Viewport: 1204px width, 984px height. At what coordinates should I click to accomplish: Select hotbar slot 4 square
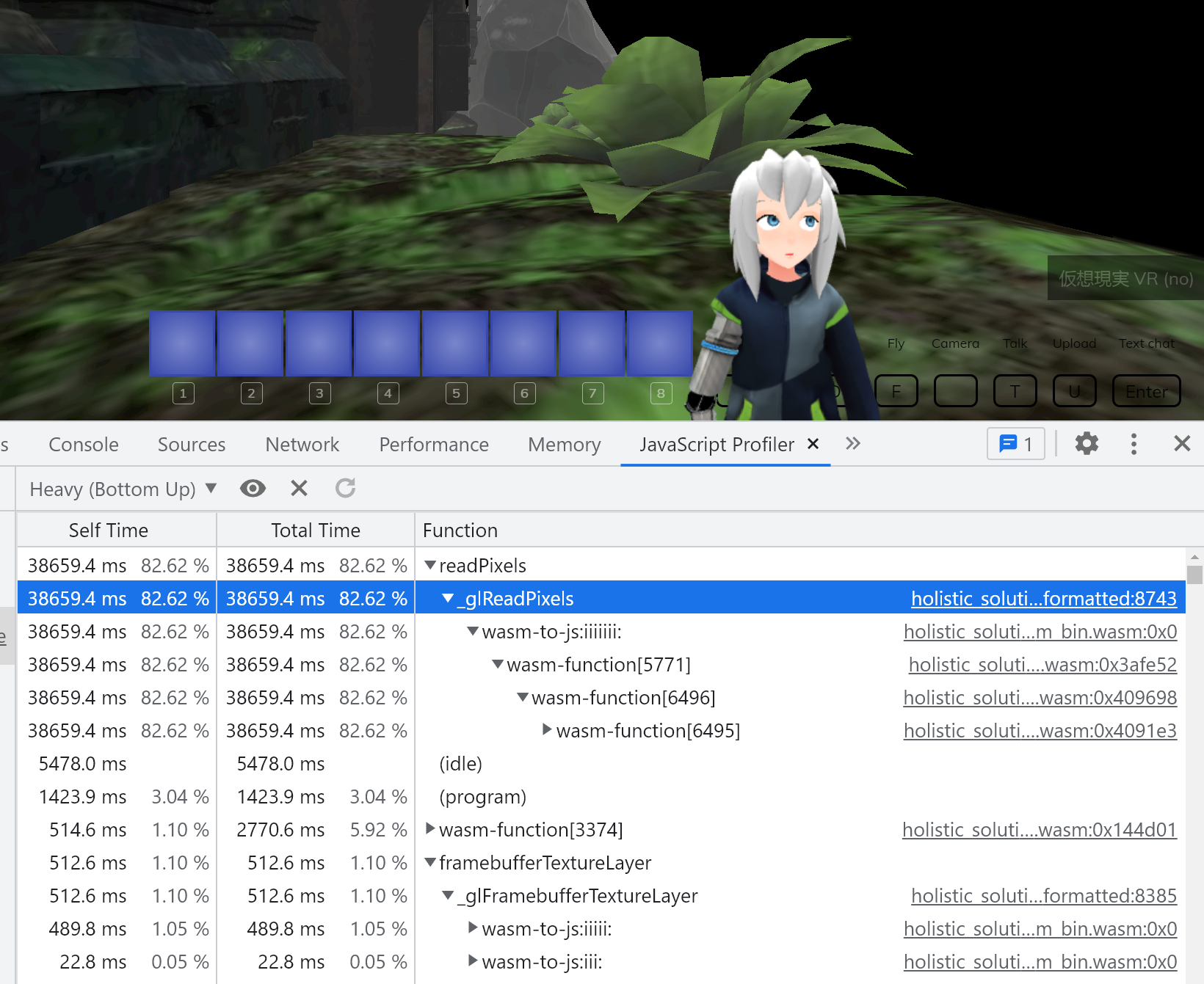point(387,343)
